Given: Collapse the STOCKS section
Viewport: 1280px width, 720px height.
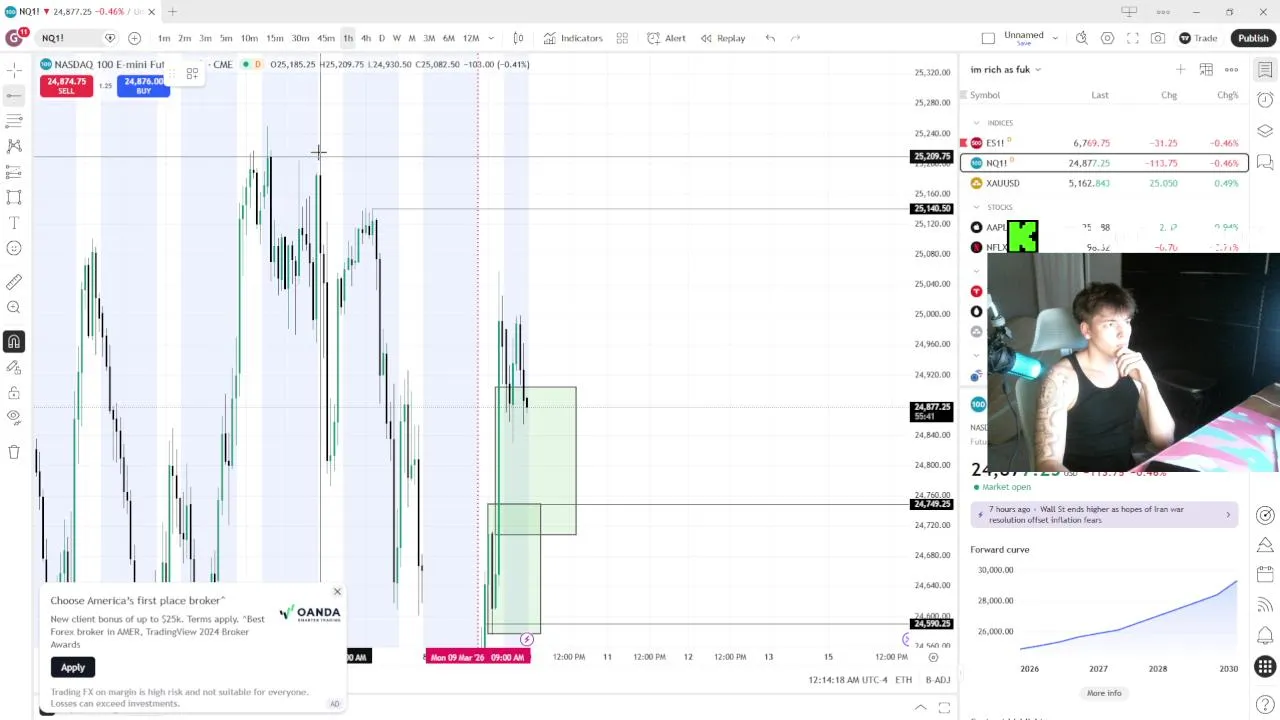Looking at the screenshot, I should click(x=977, y=207).
